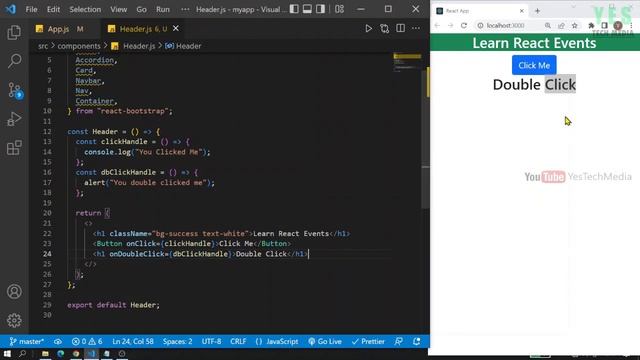Open the Search view in activity bar
The height and width of the screenshot is (360, 640).
(14, 61)
